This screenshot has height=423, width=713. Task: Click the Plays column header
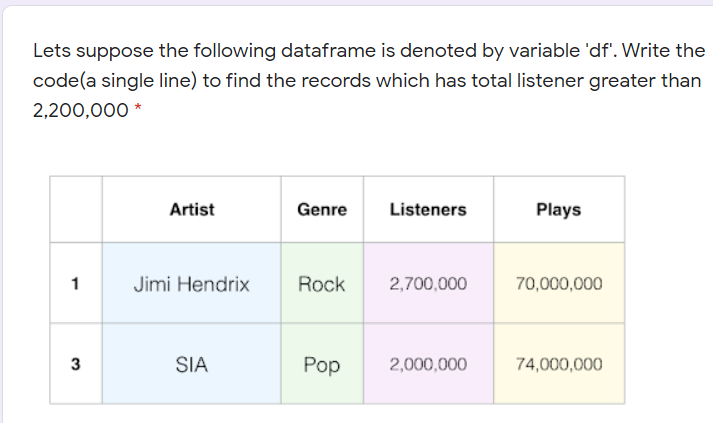[559, 209]
